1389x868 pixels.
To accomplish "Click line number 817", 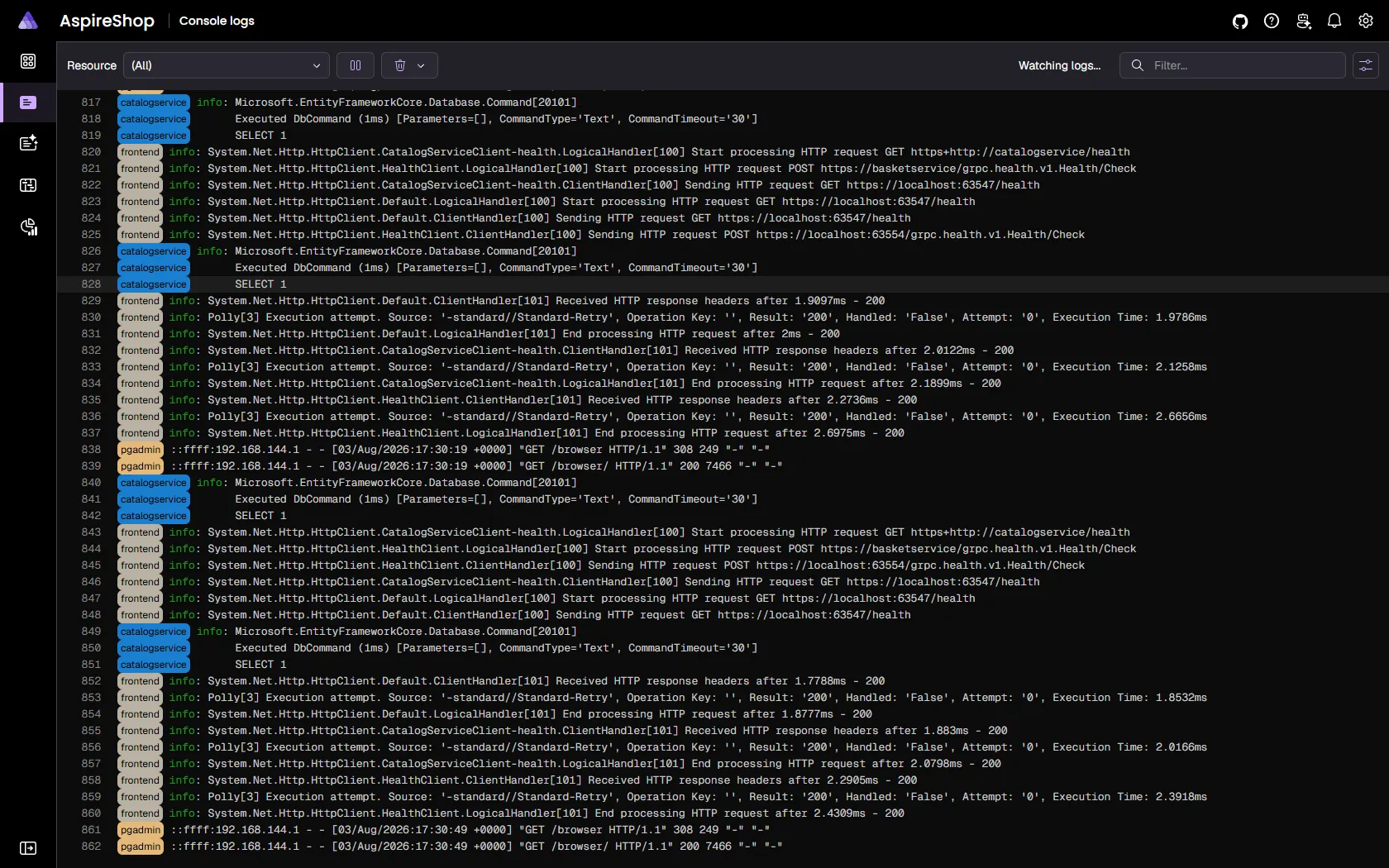I will 91,103.
